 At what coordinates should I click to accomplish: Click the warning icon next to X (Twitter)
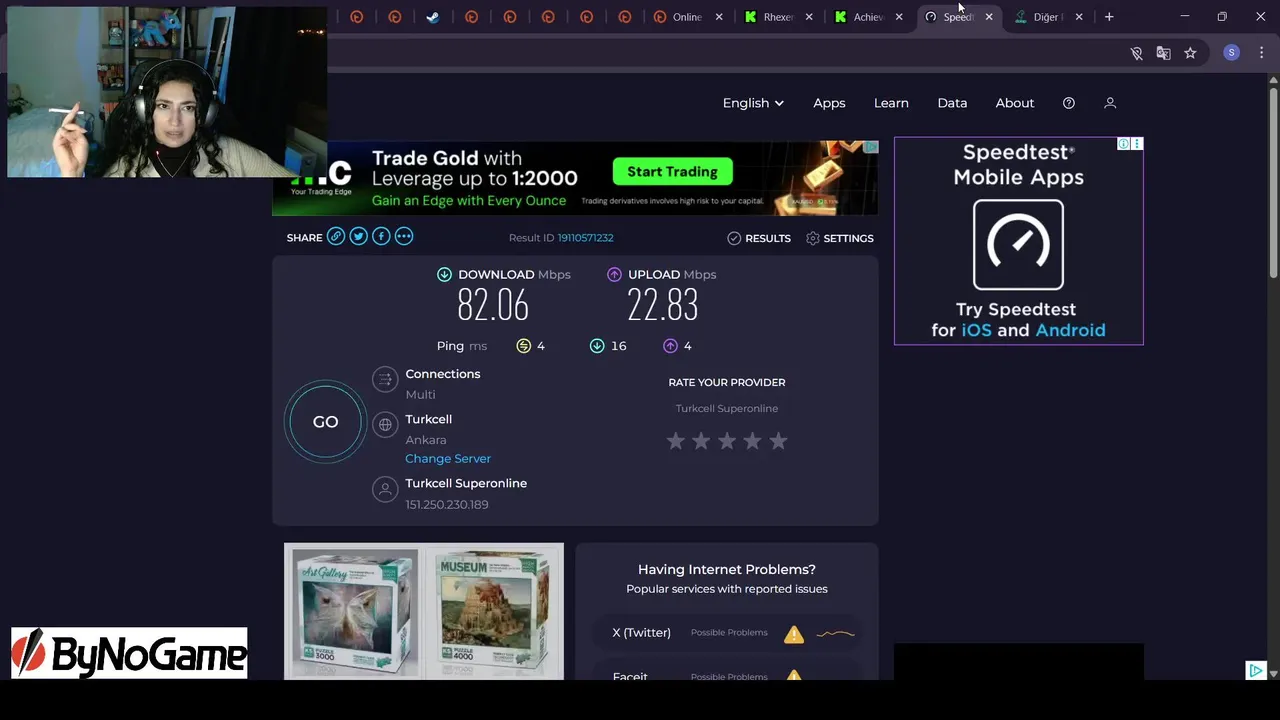(794, 634)
